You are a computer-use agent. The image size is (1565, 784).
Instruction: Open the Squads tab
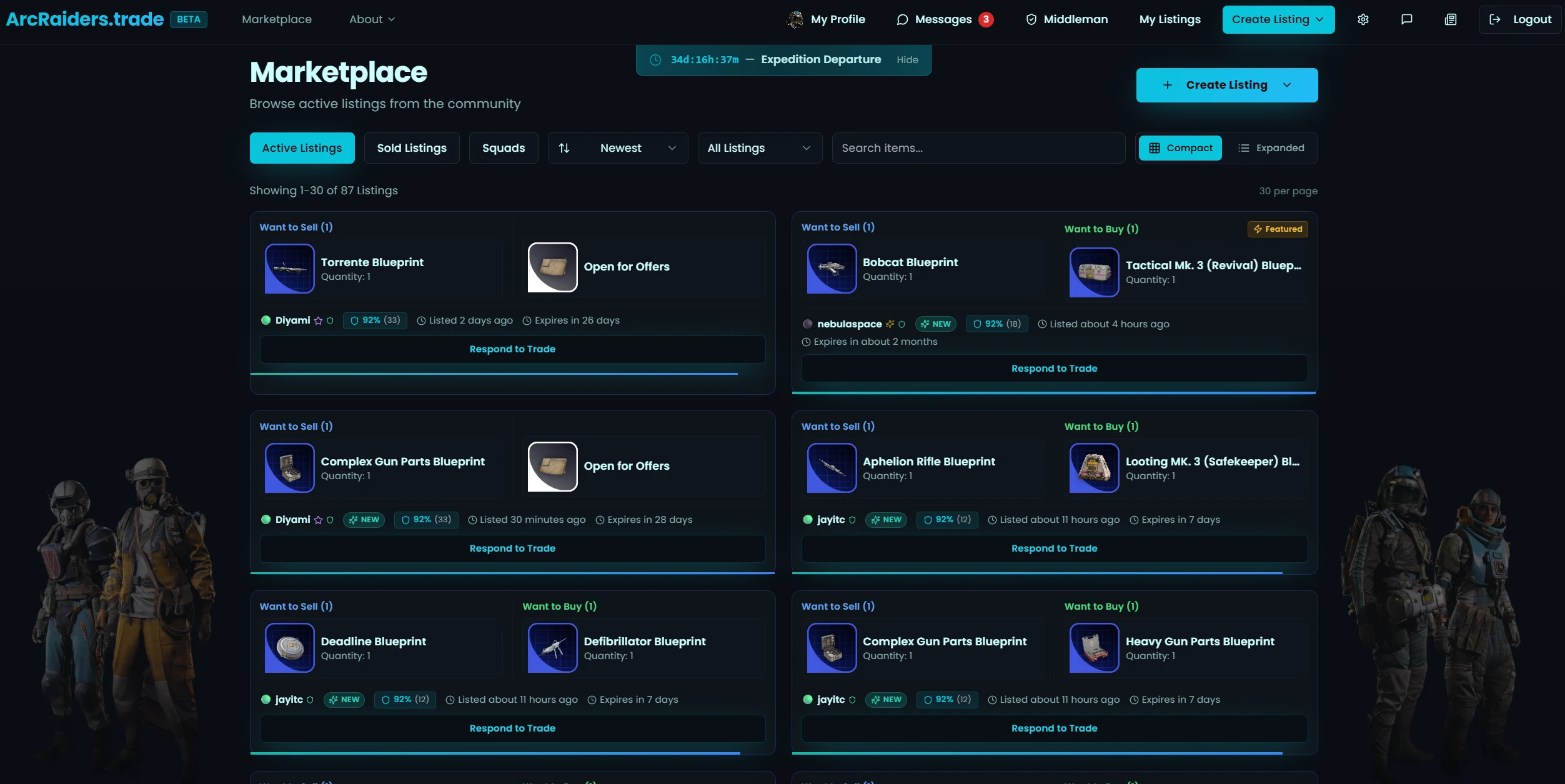tap(503, 148)
